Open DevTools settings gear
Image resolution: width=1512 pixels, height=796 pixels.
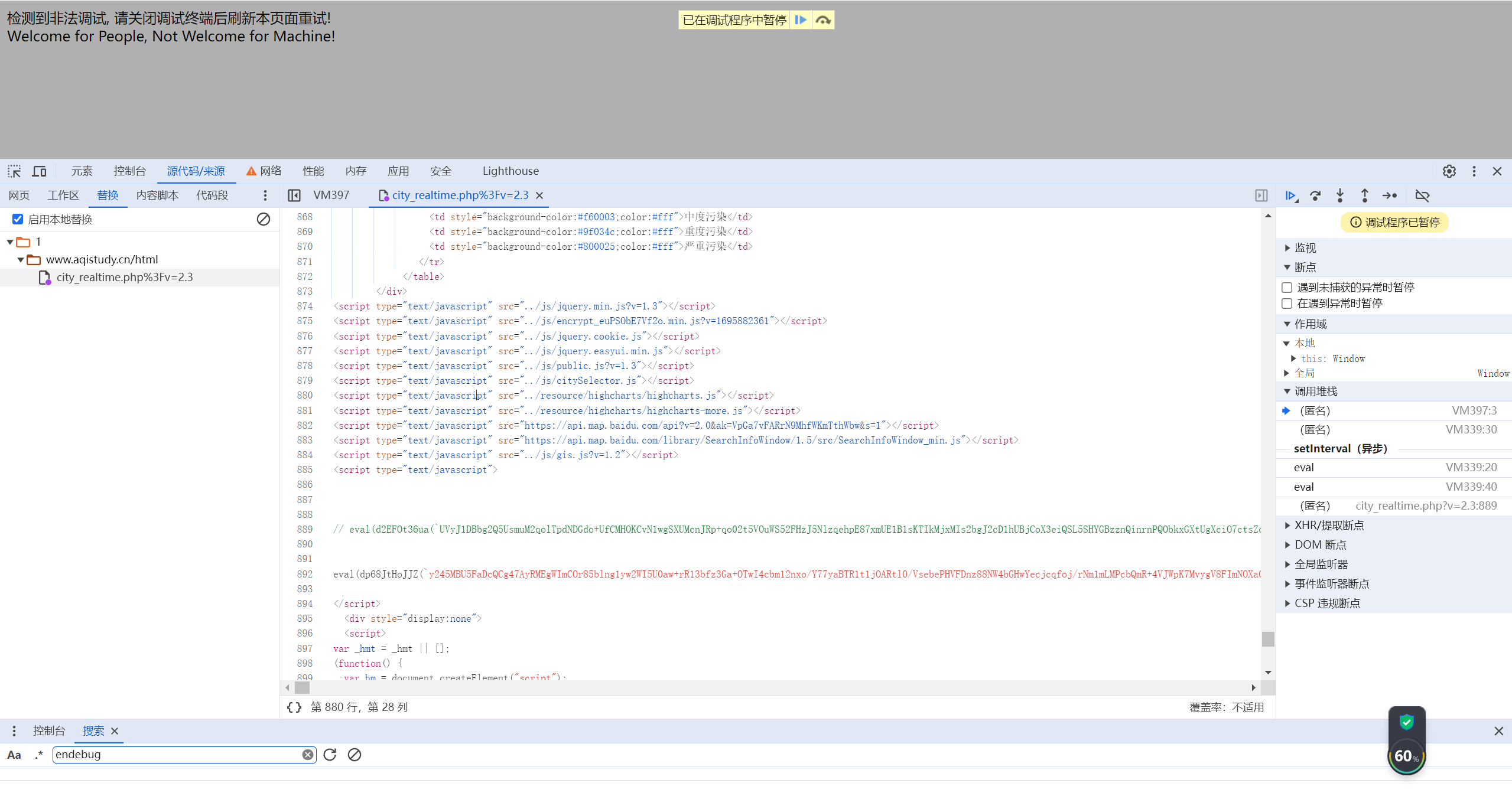click(1449, 171)
